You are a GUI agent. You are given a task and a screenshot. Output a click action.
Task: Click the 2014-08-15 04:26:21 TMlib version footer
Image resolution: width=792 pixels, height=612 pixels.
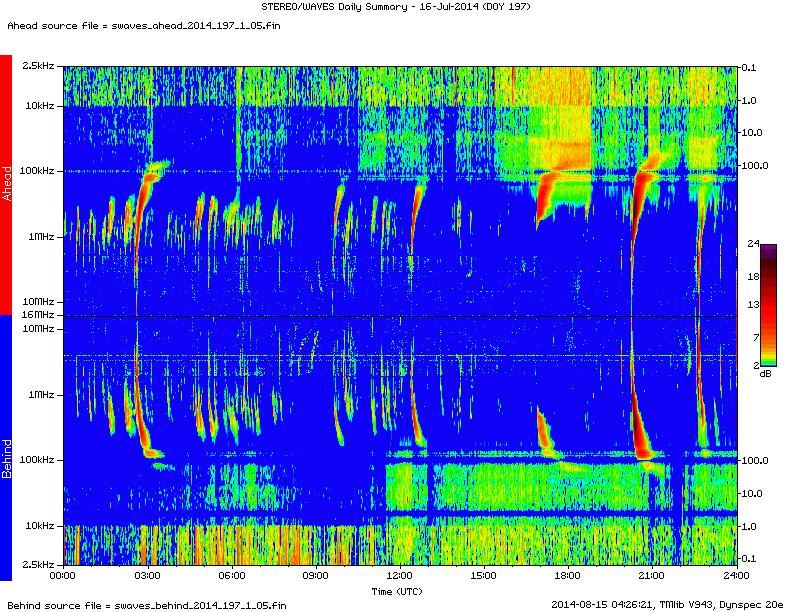[667, 604]
